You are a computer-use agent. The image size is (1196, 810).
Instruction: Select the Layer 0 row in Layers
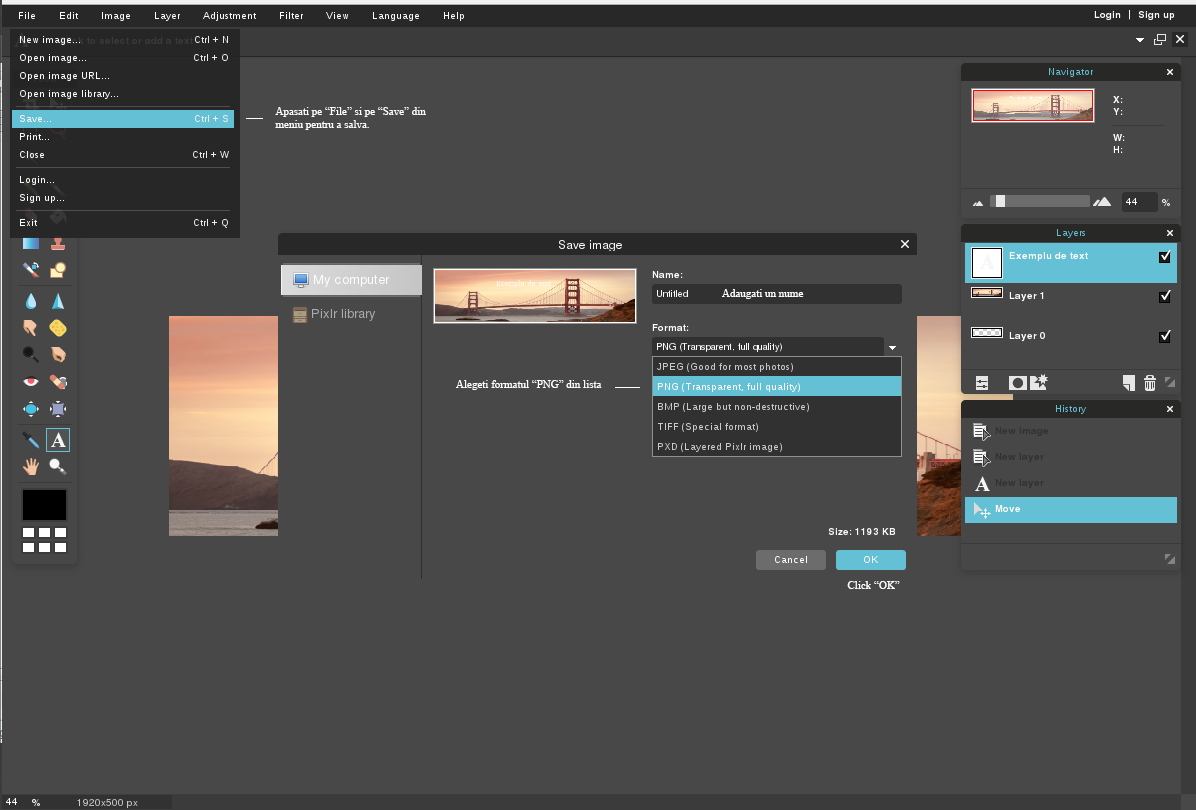[1071, 336]
